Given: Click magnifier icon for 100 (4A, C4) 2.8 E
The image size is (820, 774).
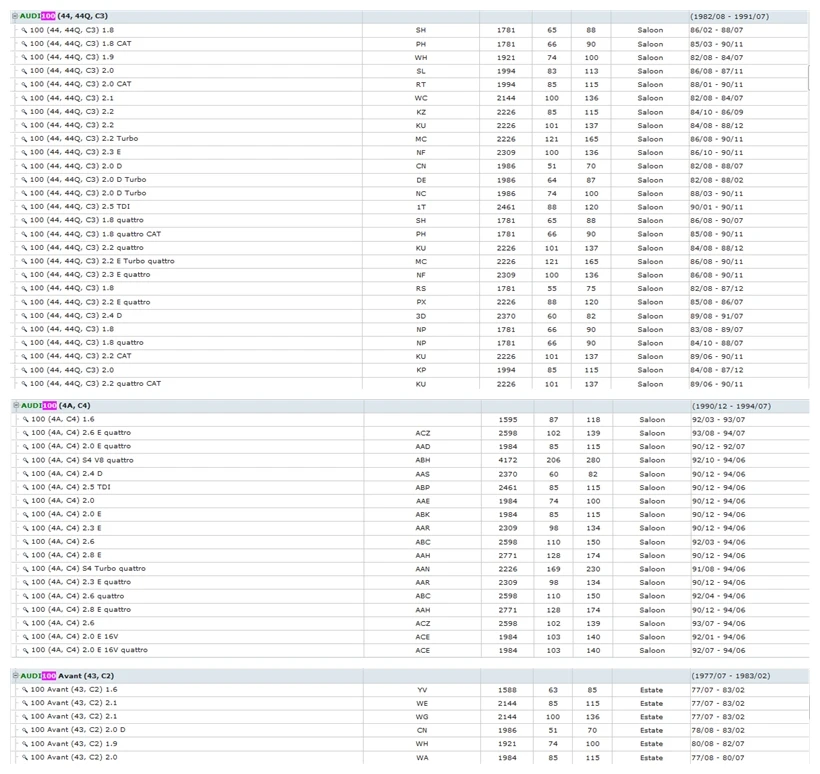Looking at the screenshot, I should click(x=26, y=555).
